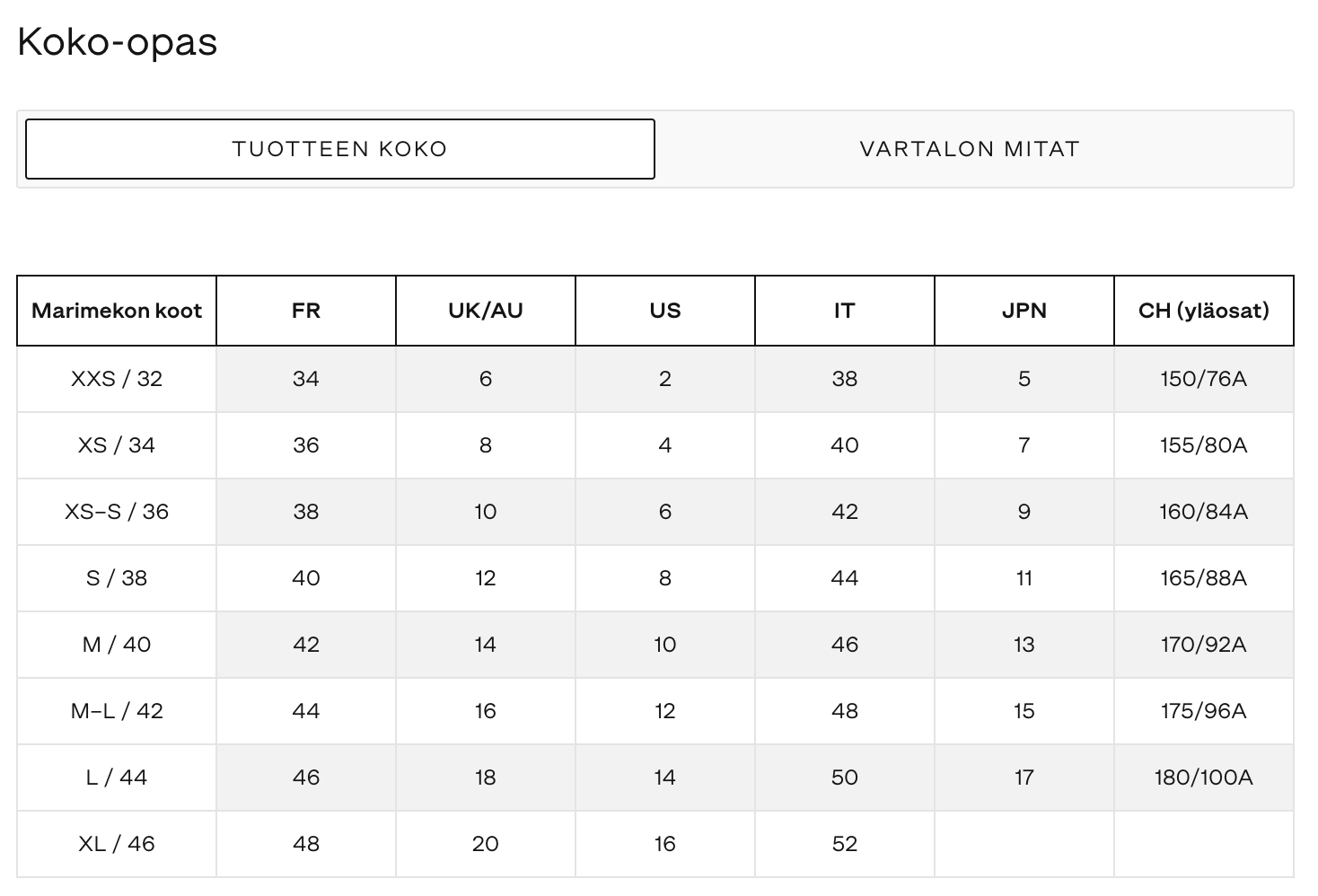Open the Vartalon mitat tab

point(970,149)
